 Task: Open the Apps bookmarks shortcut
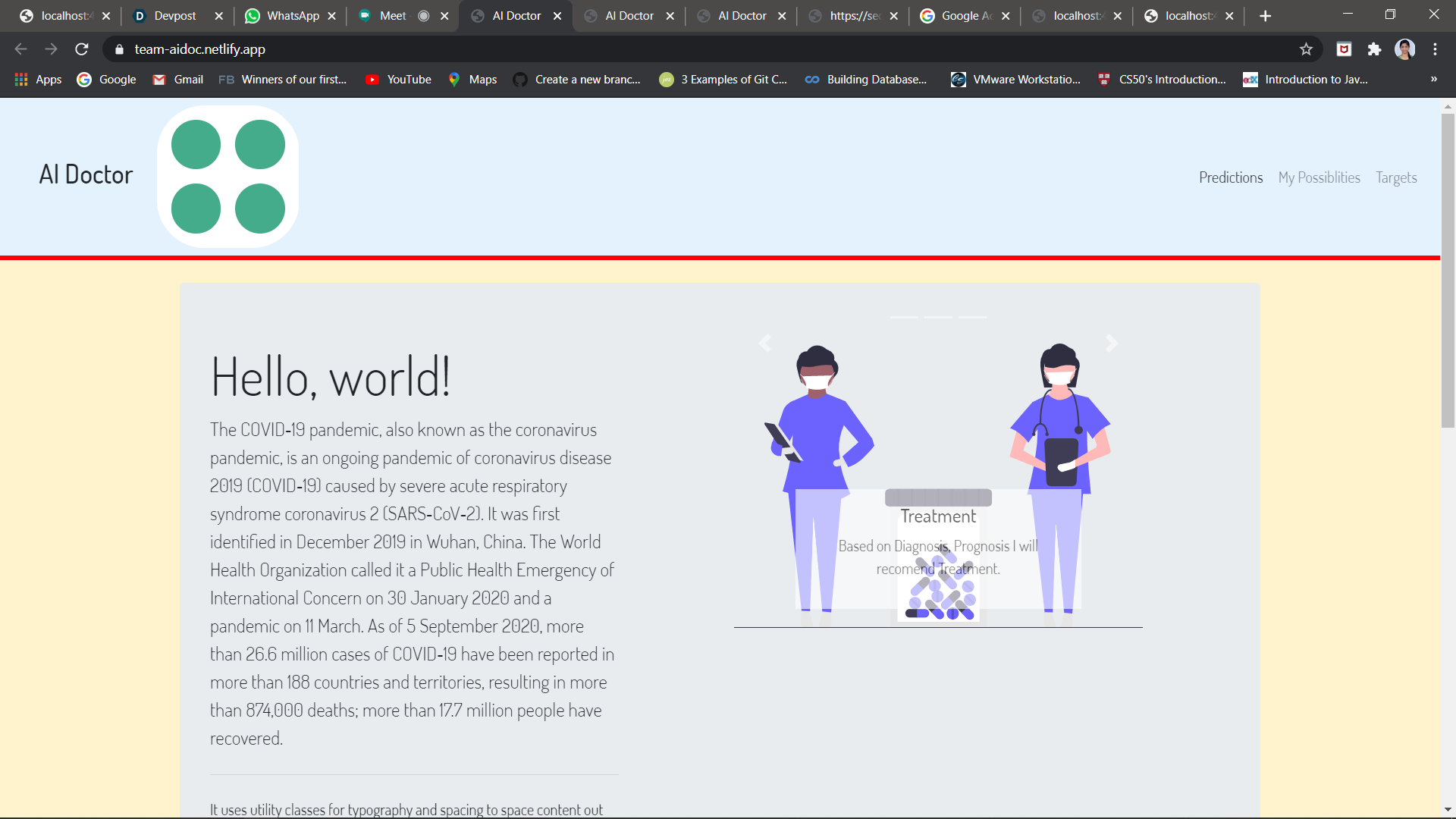click(x=38, y=80)
